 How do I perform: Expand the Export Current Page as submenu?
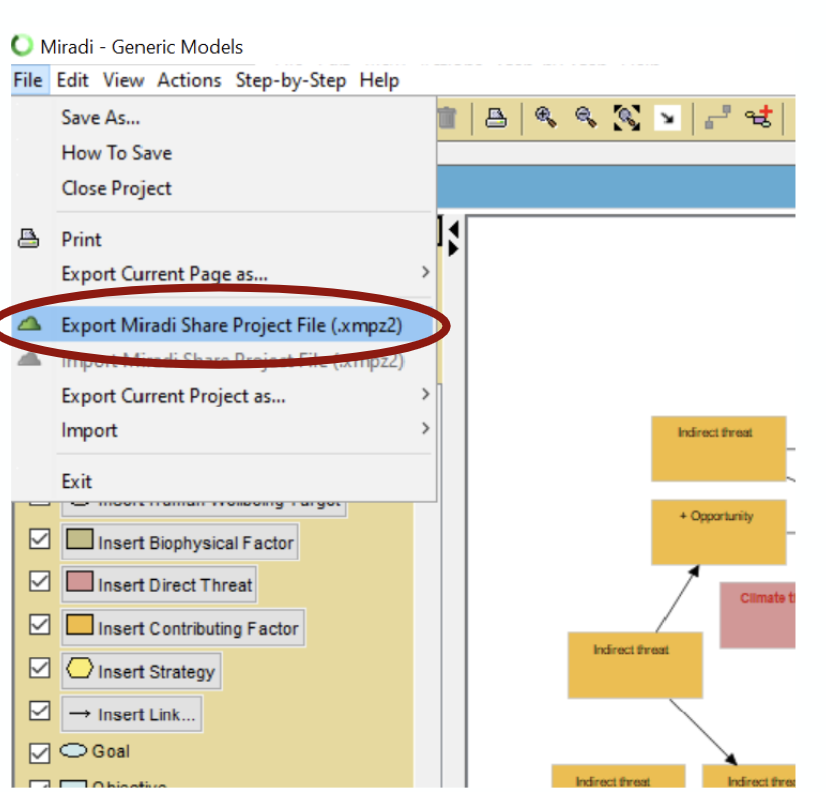[165, 273]
